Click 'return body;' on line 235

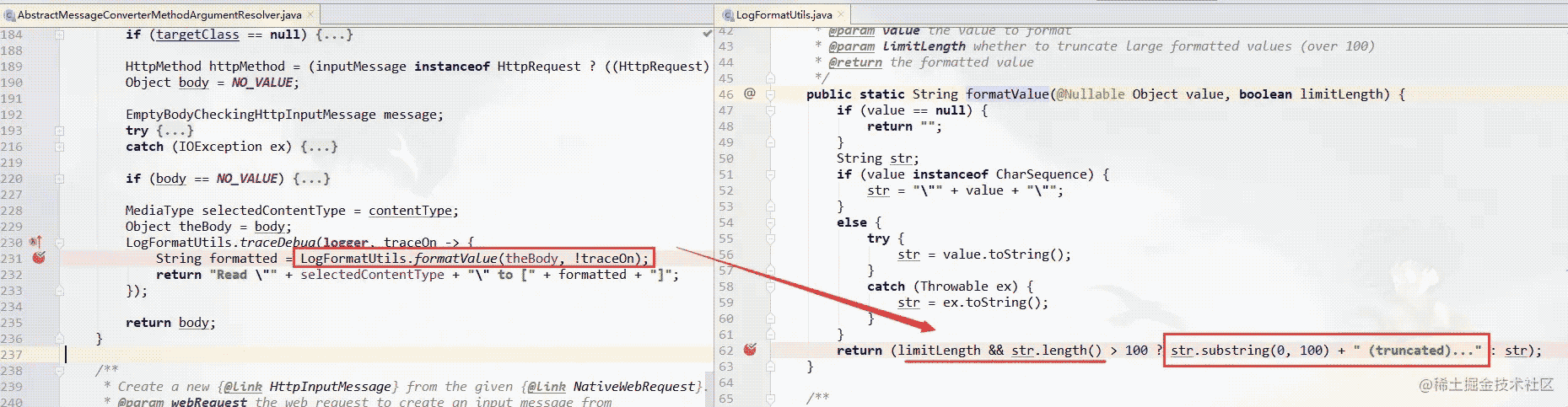click(170, 323)
